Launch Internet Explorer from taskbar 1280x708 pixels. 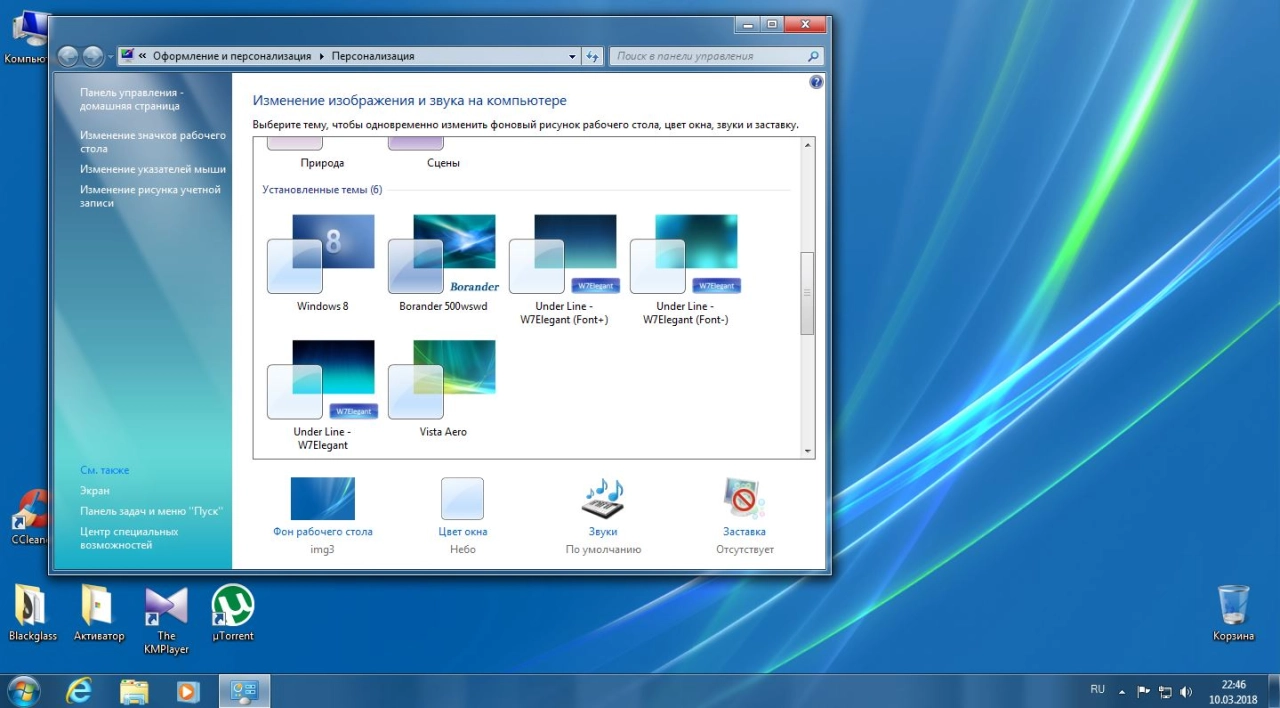(x=79, y=691)
